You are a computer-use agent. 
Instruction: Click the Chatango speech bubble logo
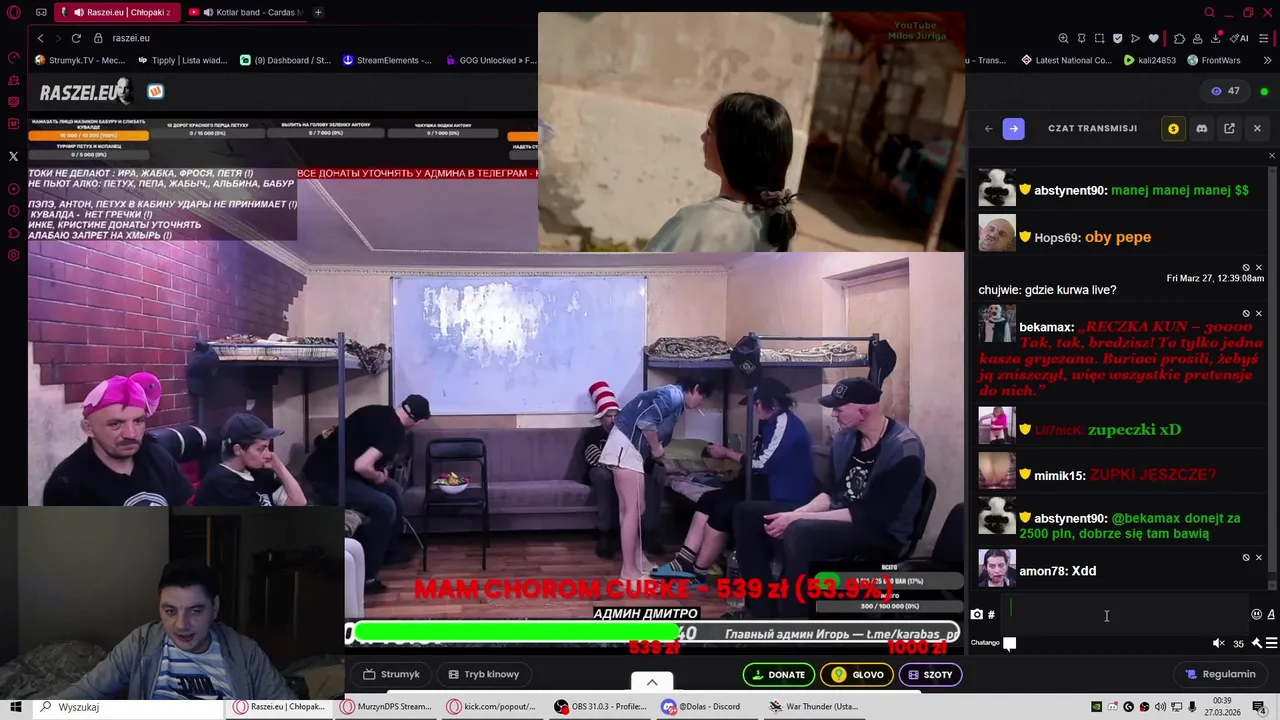[1010, 643]
